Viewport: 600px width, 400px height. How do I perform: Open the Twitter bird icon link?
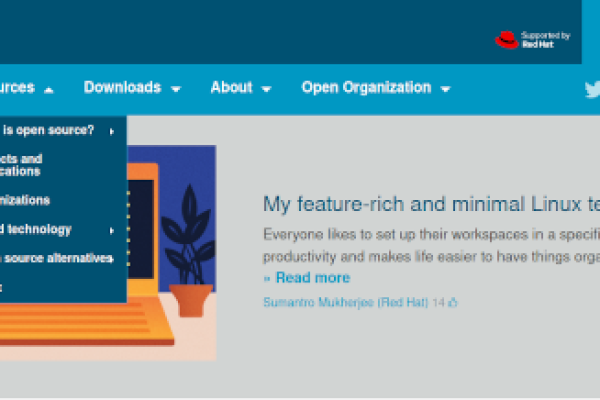592,89
